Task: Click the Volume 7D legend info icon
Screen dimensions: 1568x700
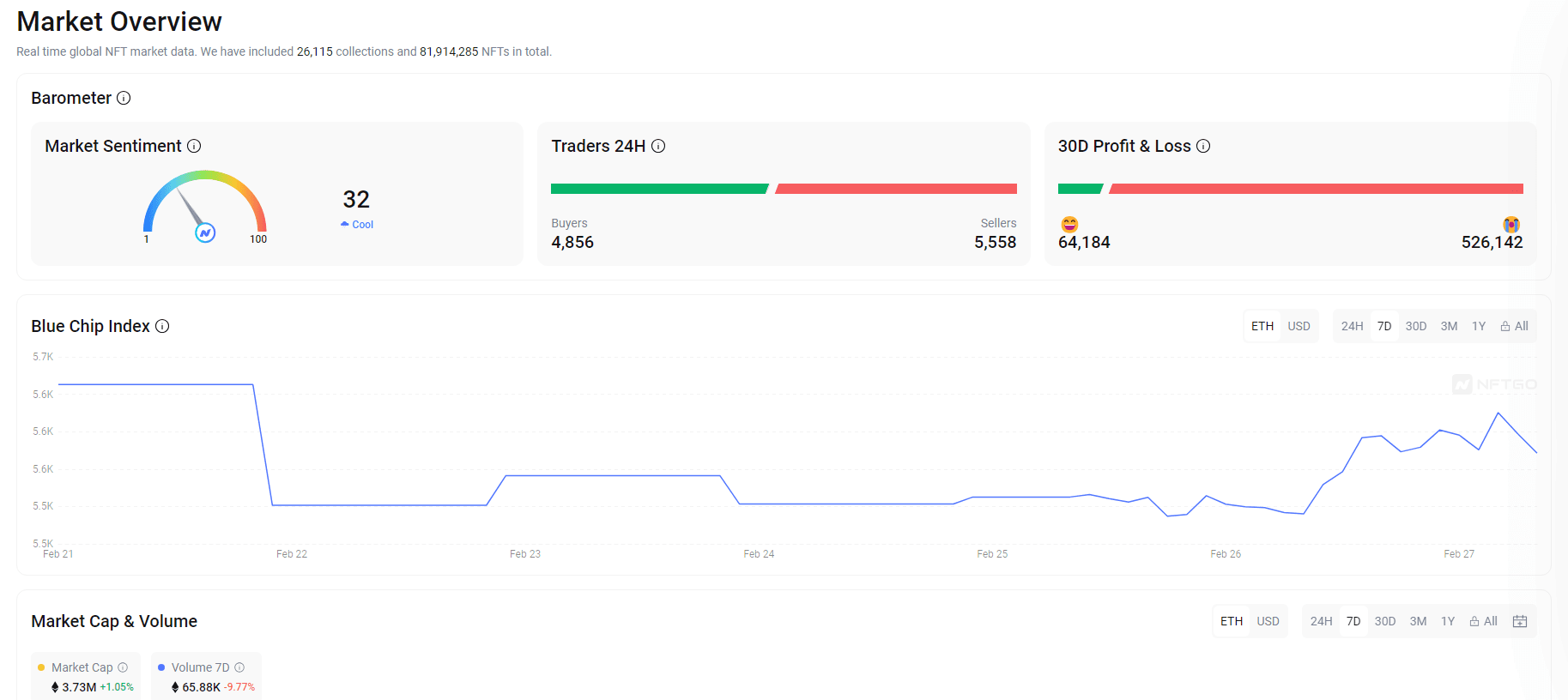Action: [239, 667]
